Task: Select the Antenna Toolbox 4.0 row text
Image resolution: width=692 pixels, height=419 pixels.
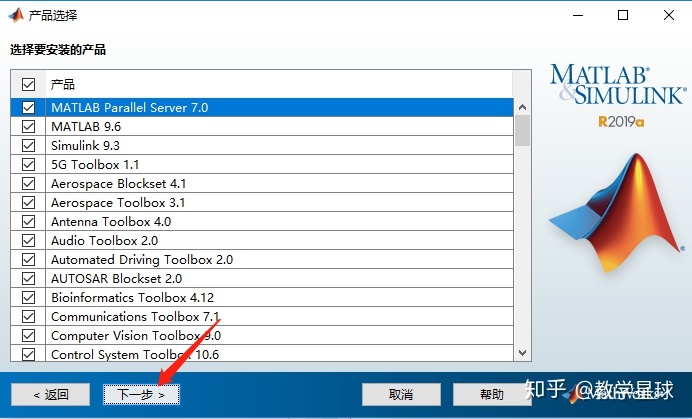Action: pos(111,221)
